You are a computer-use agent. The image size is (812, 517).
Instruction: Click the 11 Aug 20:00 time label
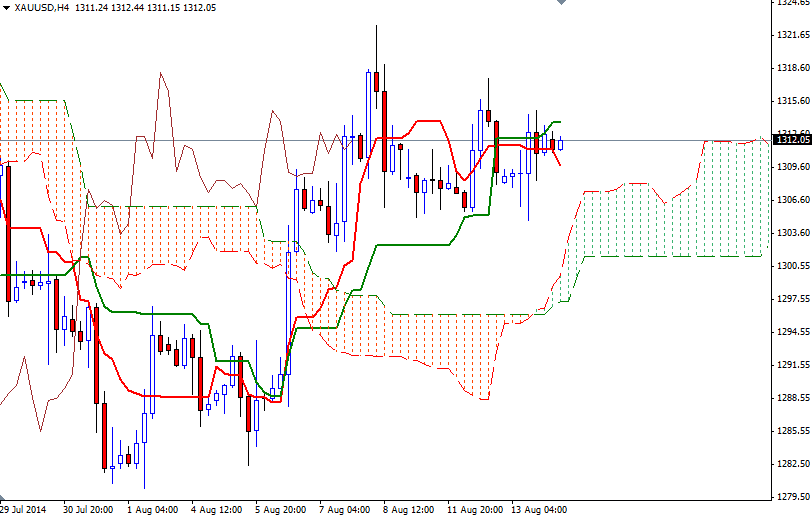(475, 510)
